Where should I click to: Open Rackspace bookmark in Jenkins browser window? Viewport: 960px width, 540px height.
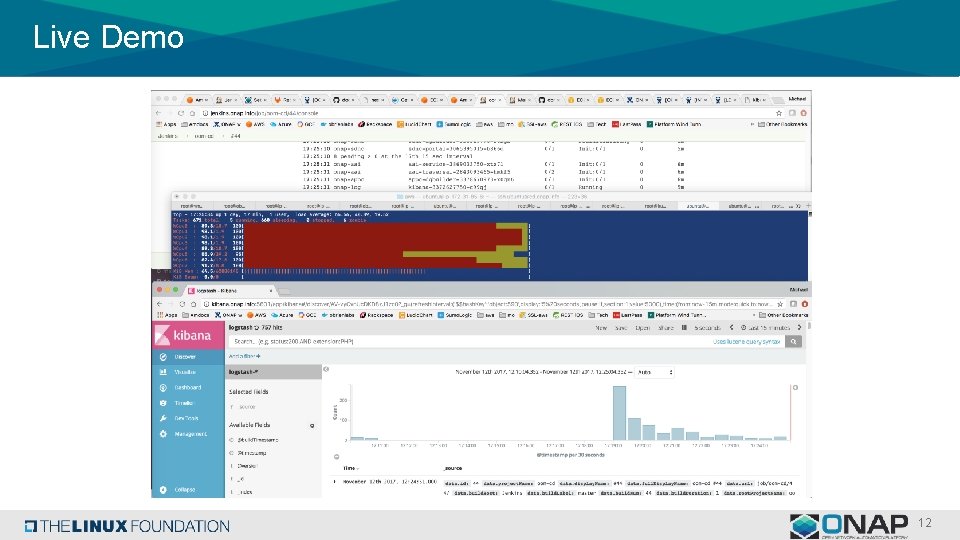[375, 124]
